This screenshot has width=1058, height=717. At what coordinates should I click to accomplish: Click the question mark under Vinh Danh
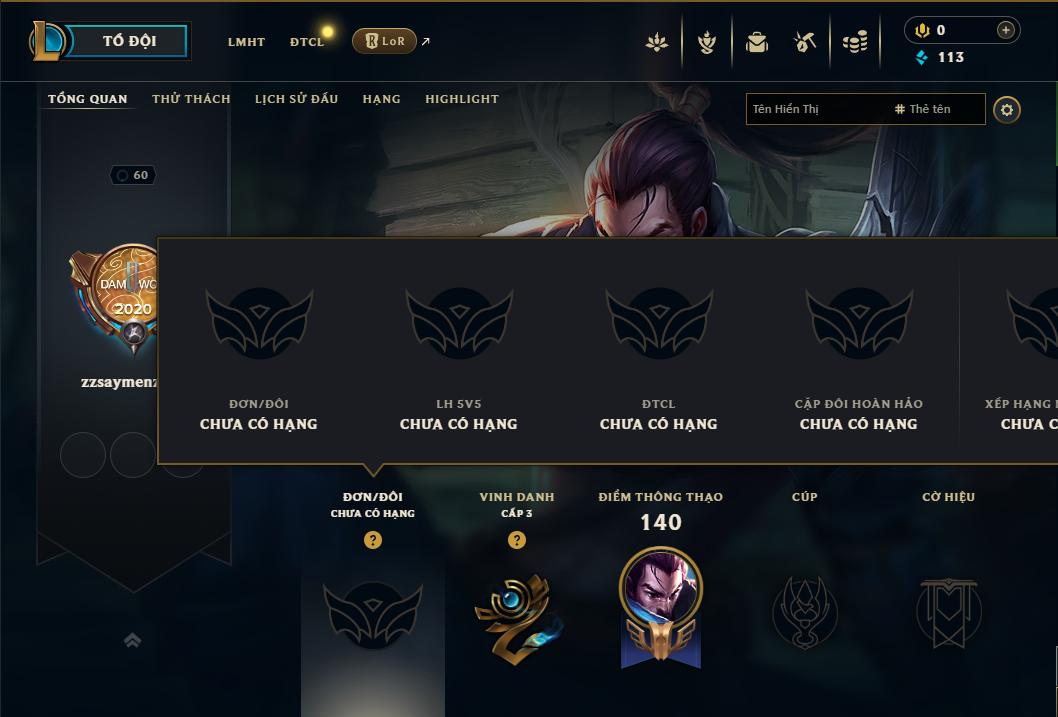click(x=516, y=540)
